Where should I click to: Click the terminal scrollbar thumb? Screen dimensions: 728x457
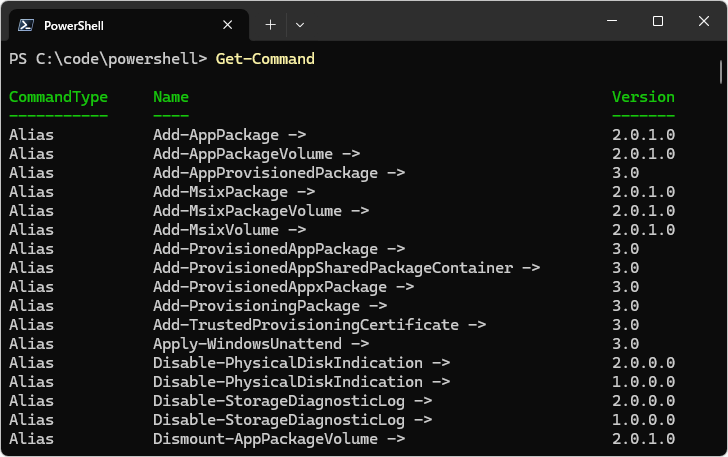click(721, 72)
